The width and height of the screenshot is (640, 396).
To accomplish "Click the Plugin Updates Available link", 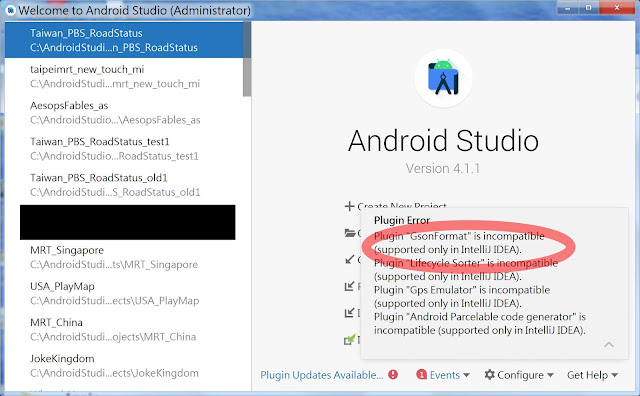I will click(322, 375).
